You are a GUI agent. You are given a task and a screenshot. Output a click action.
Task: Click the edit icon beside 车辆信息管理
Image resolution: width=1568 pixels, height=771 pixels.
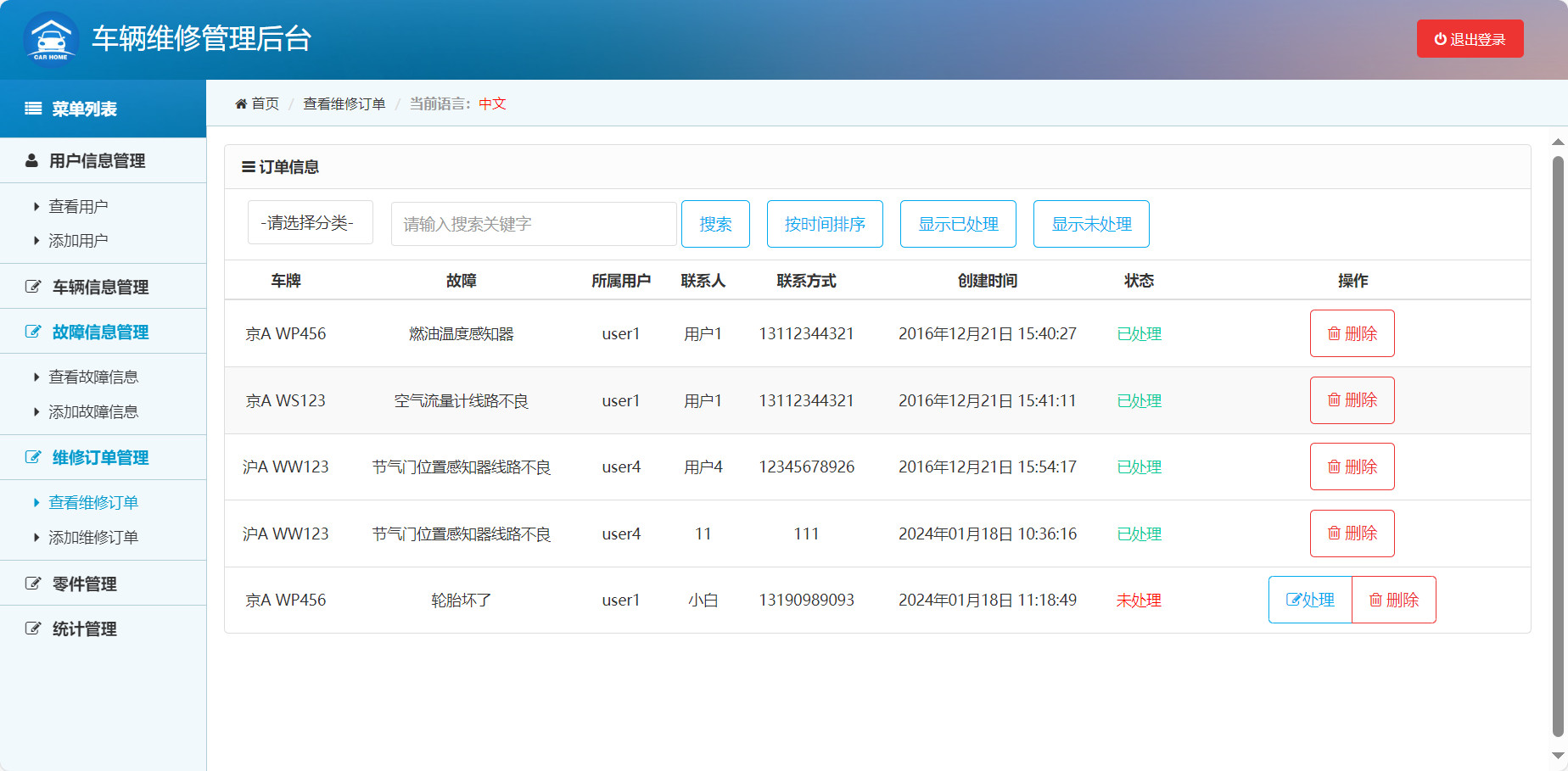tap(33, 287)
